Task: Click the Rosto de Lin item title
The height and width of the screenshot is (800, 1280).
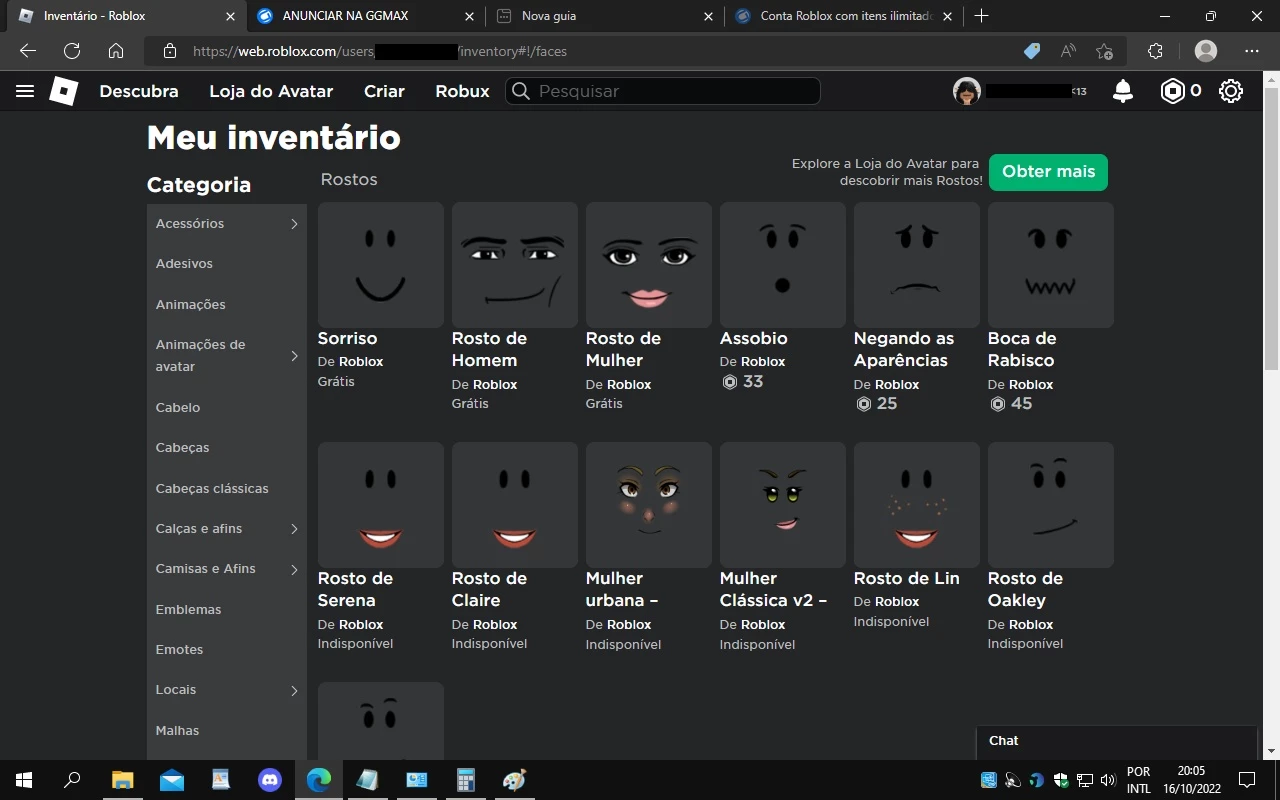Action: coord(907,578)
